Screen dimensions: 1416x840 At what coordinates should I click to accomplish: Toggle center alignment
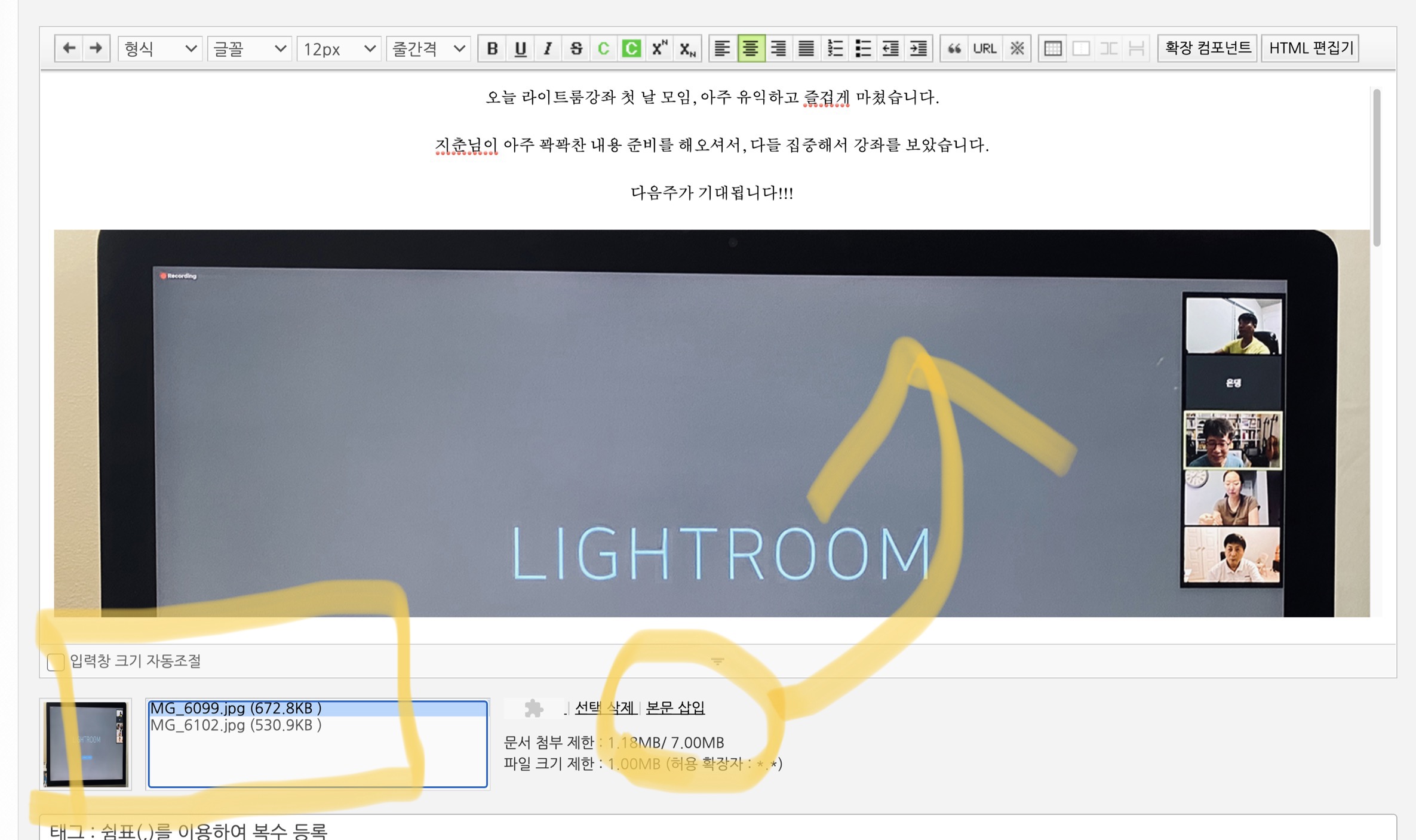coord(751,48)
